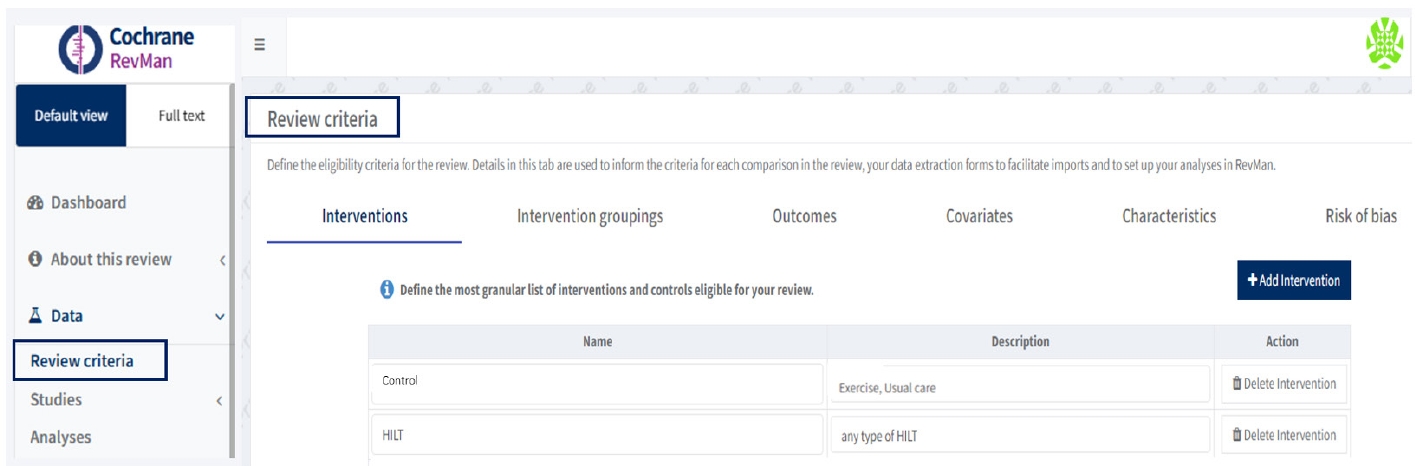Viewport: 1415px width, 466px height.
Task: Click the hamburger menu icon
Action: tap(259, 45)
